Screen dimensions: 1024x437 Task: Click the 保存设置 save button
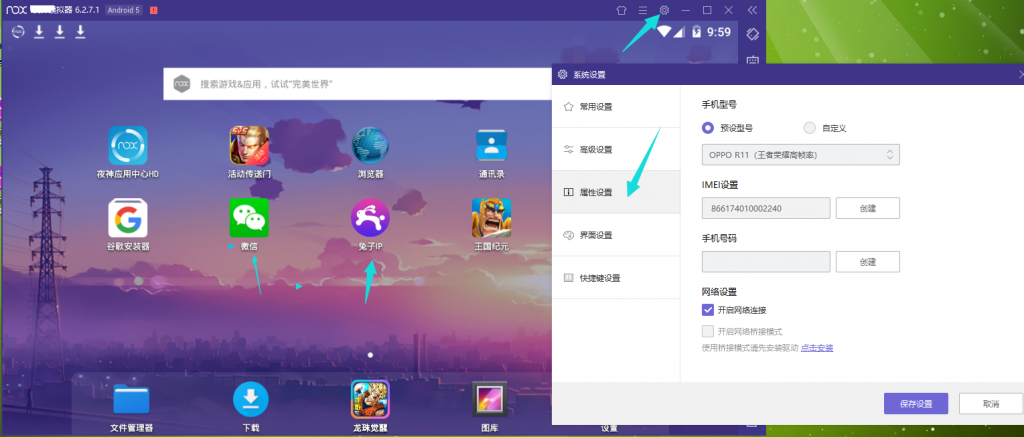tap(916, 404)
